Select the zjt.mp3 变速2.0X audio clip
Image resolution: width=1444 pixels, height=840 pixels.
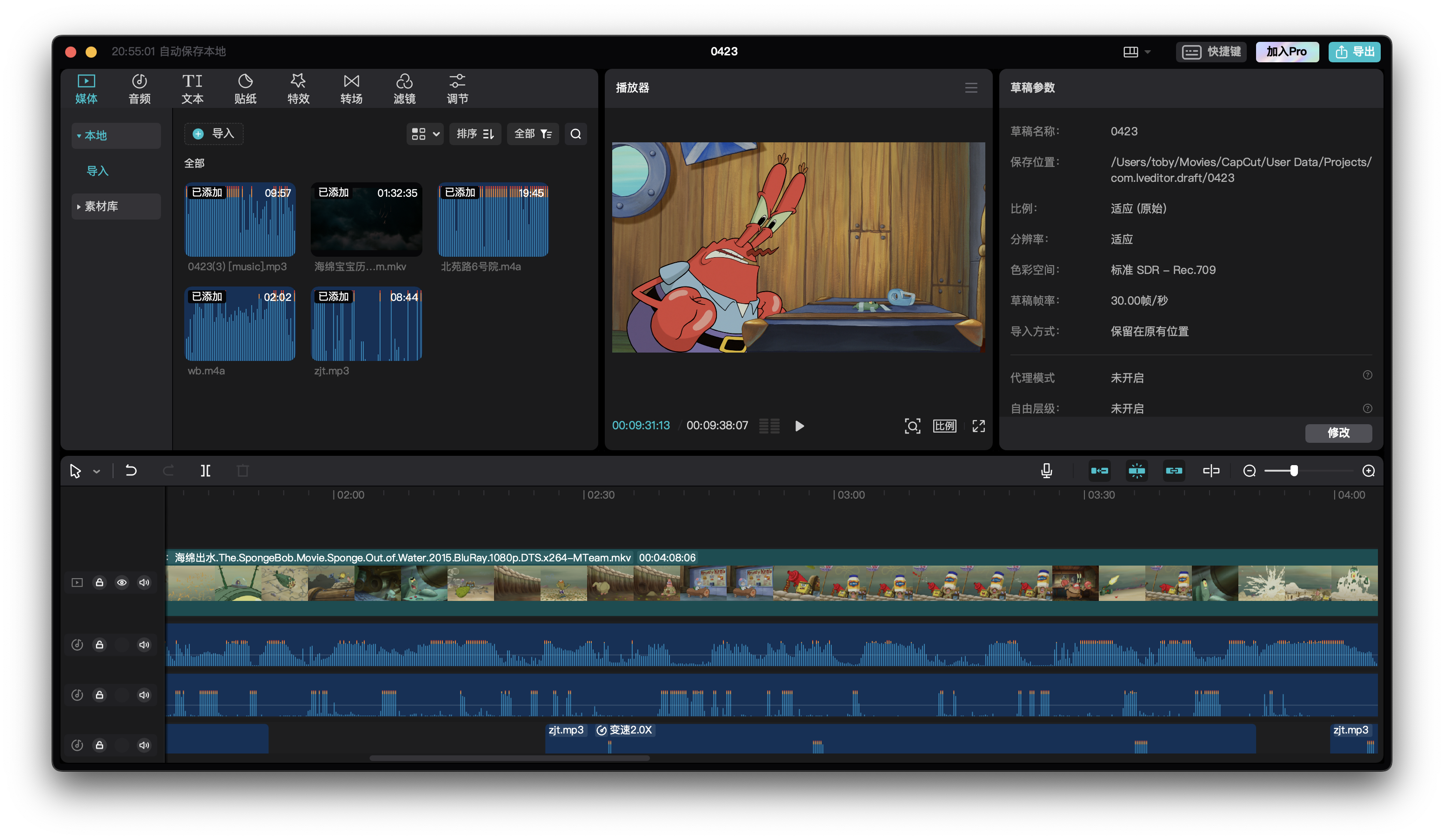click(x=900, y=739)
